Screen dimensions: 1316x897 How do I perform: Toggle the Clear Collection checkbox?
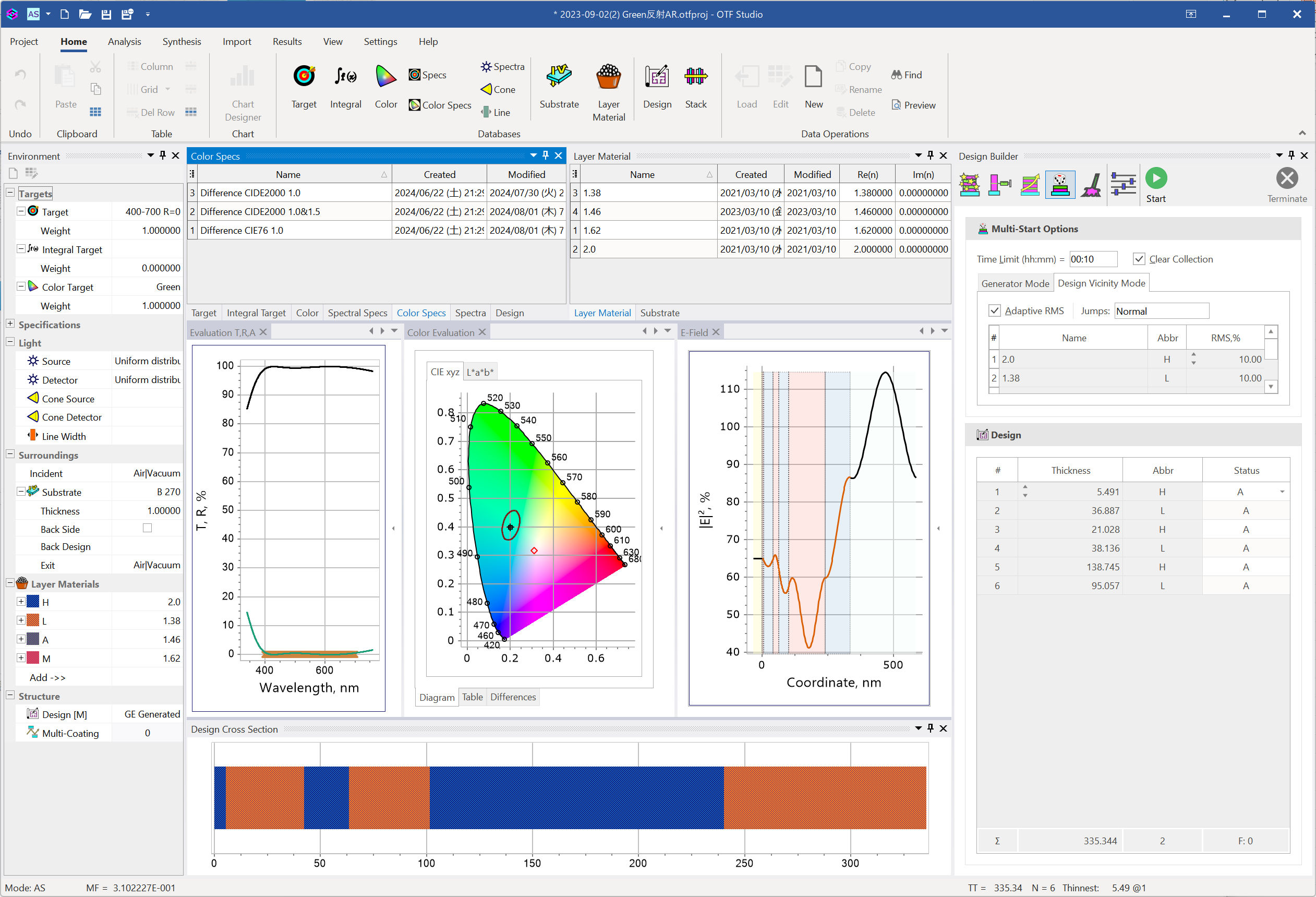[1139, 259]
